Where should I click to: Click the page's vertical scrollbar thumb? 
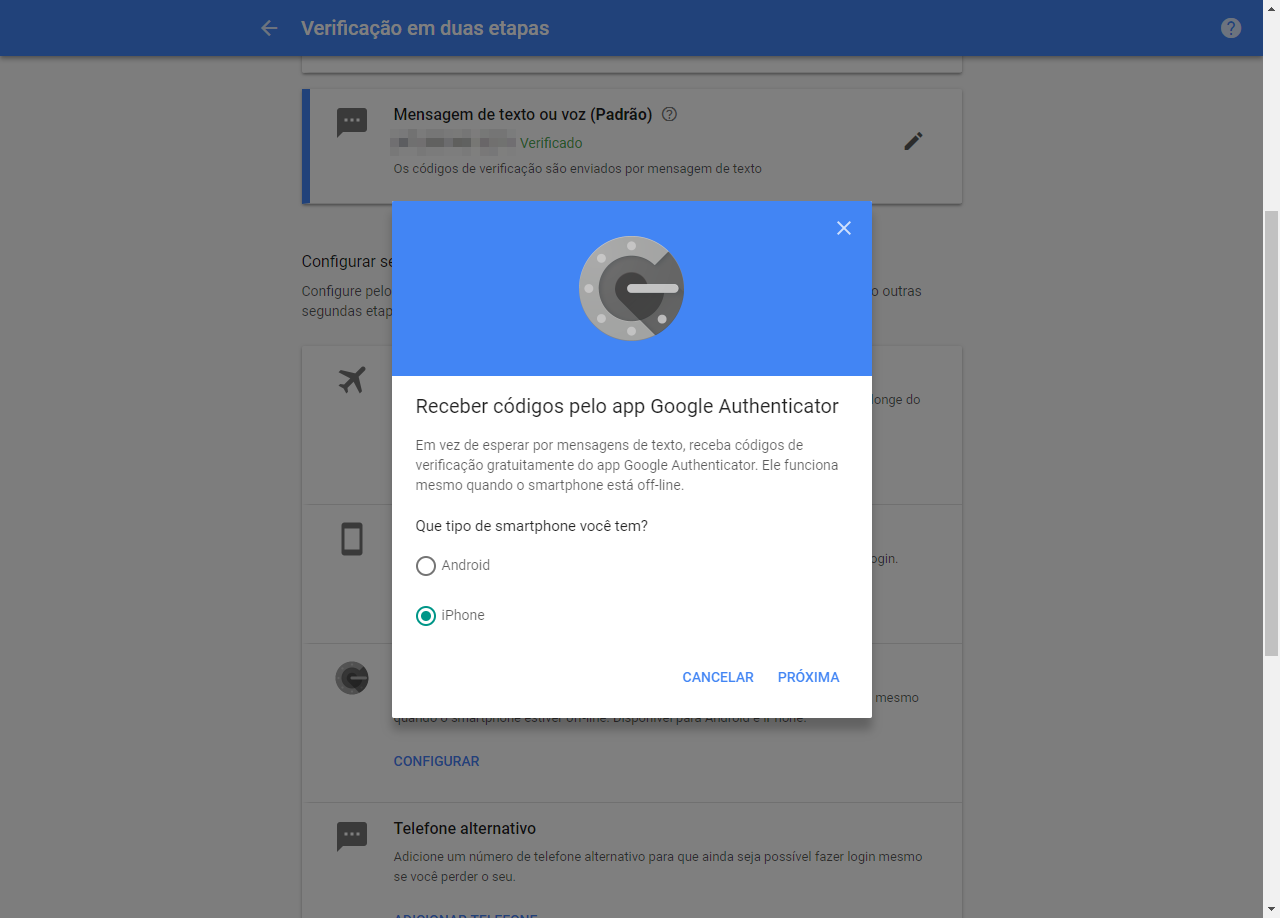coord(1271,433)
